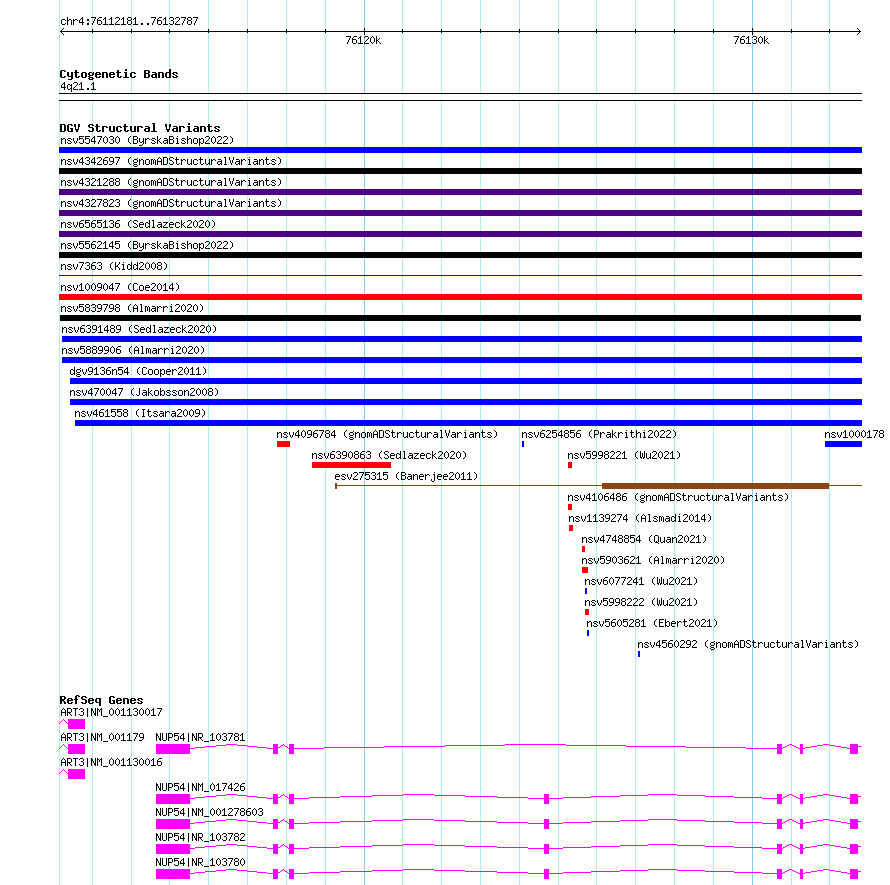Select the red nsv1009047 (Coe2014) variant bar

click(x=460, y=297)
